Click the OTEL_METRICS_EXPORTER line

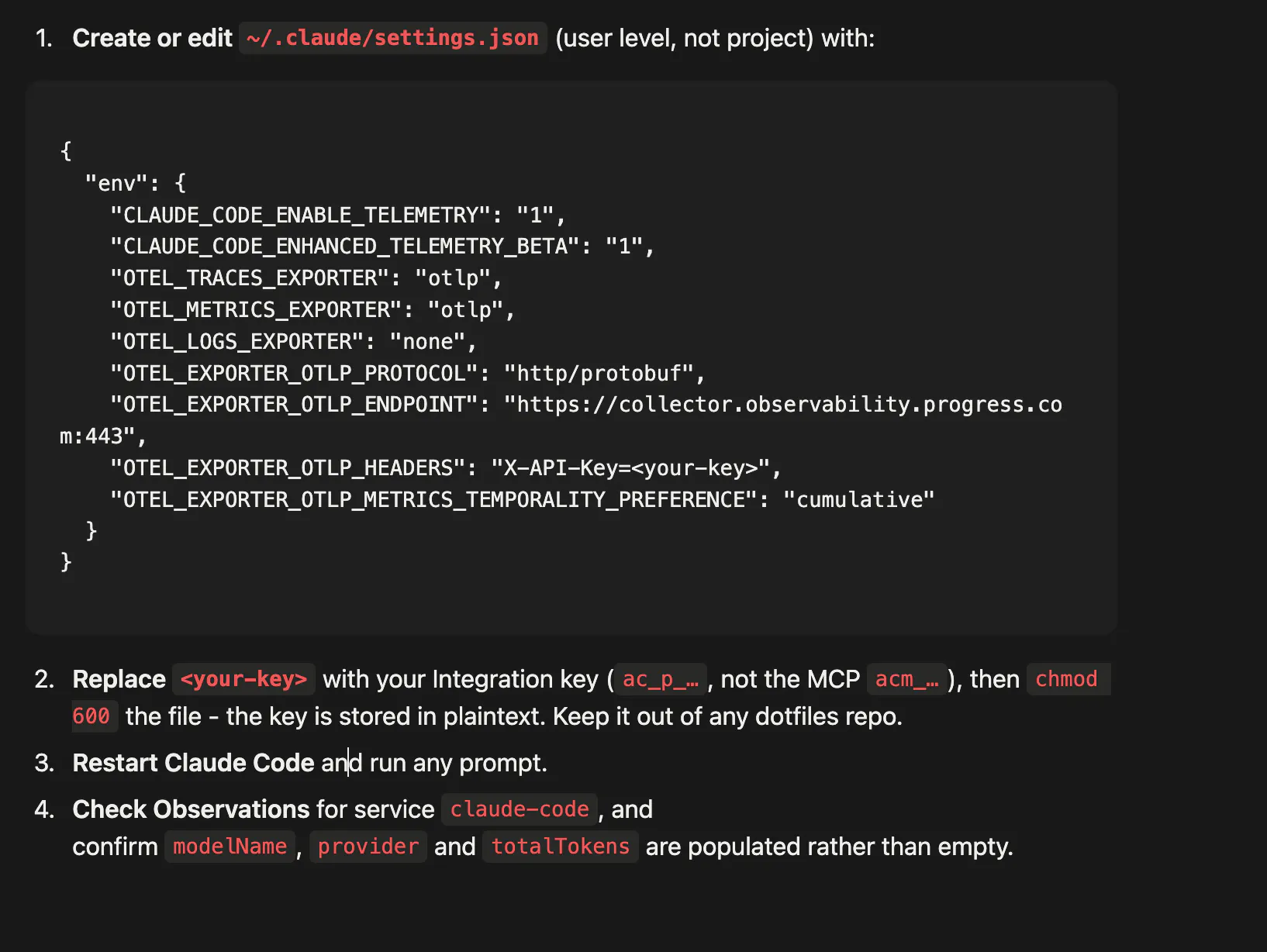point(312,310)
